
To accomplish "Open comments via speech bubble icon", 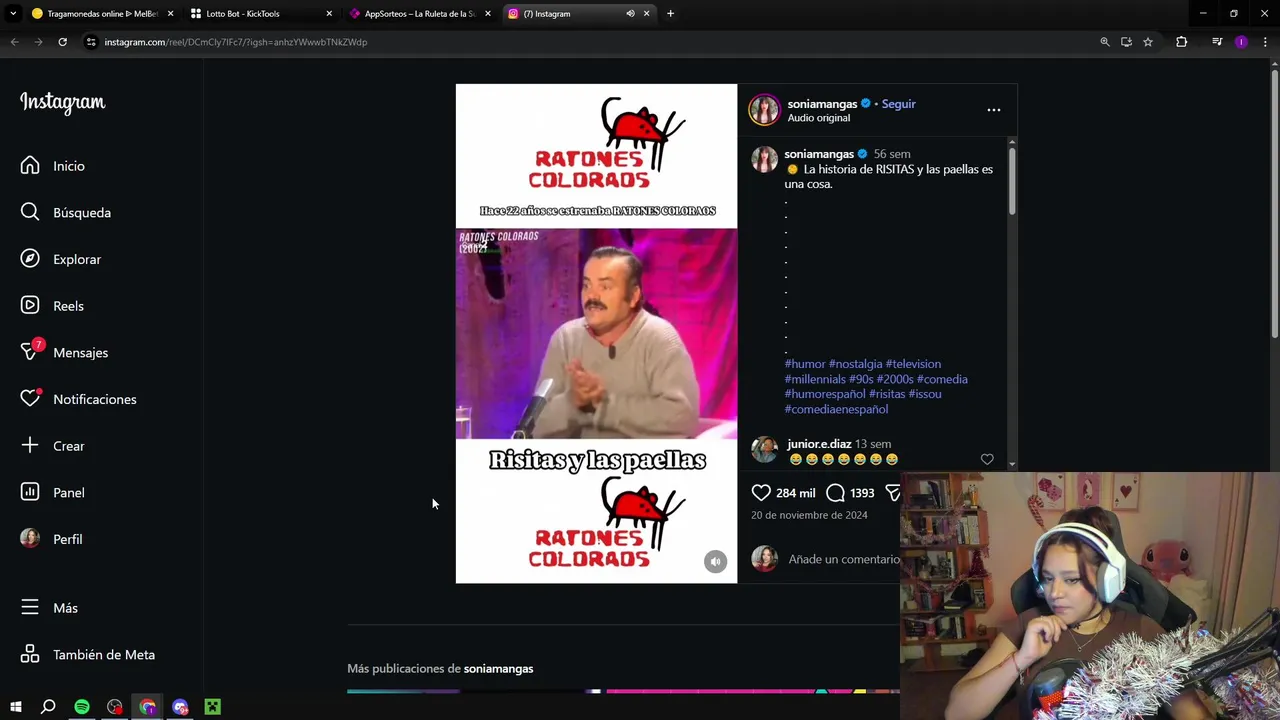I will click(835, 492).
